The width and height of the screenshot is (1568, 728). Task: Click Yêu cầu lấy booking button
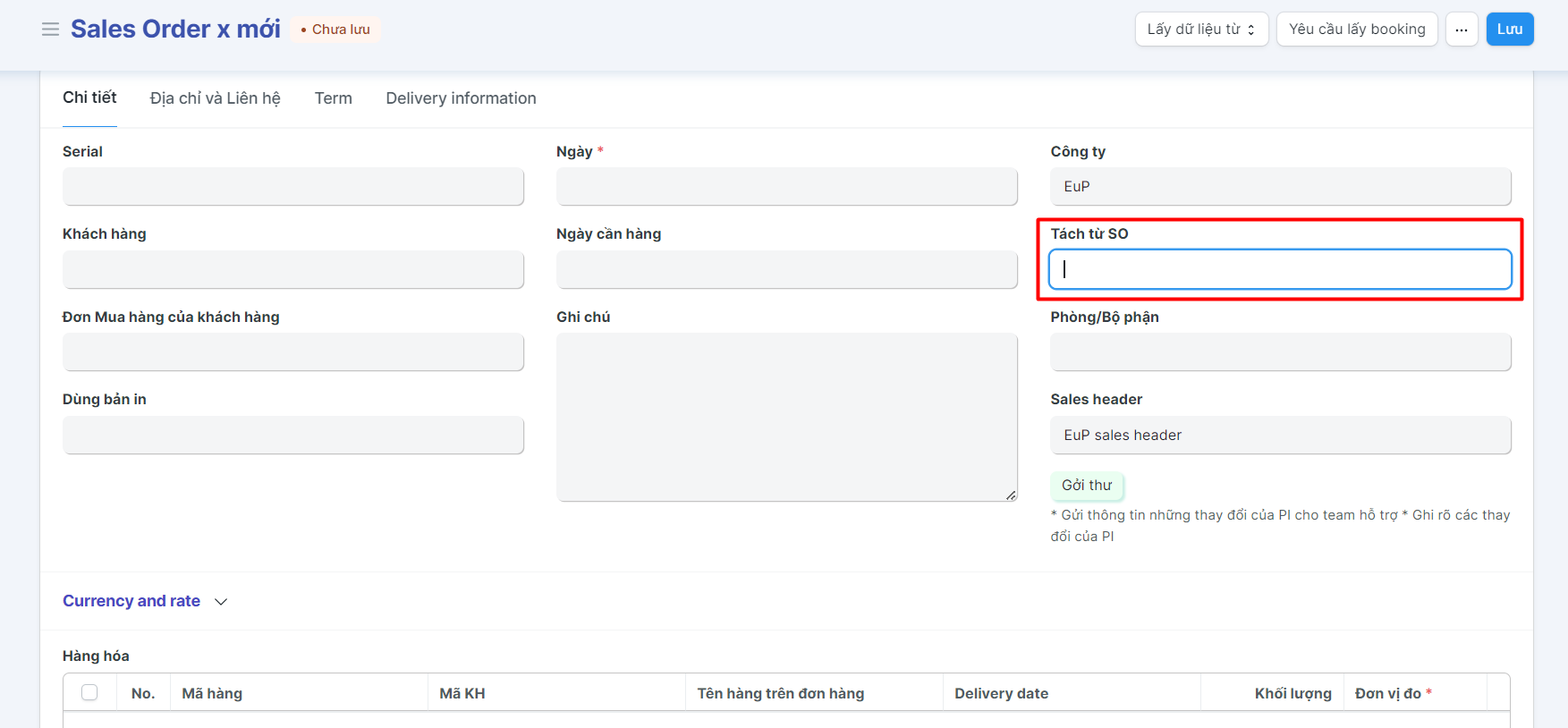pos(1356,30)
